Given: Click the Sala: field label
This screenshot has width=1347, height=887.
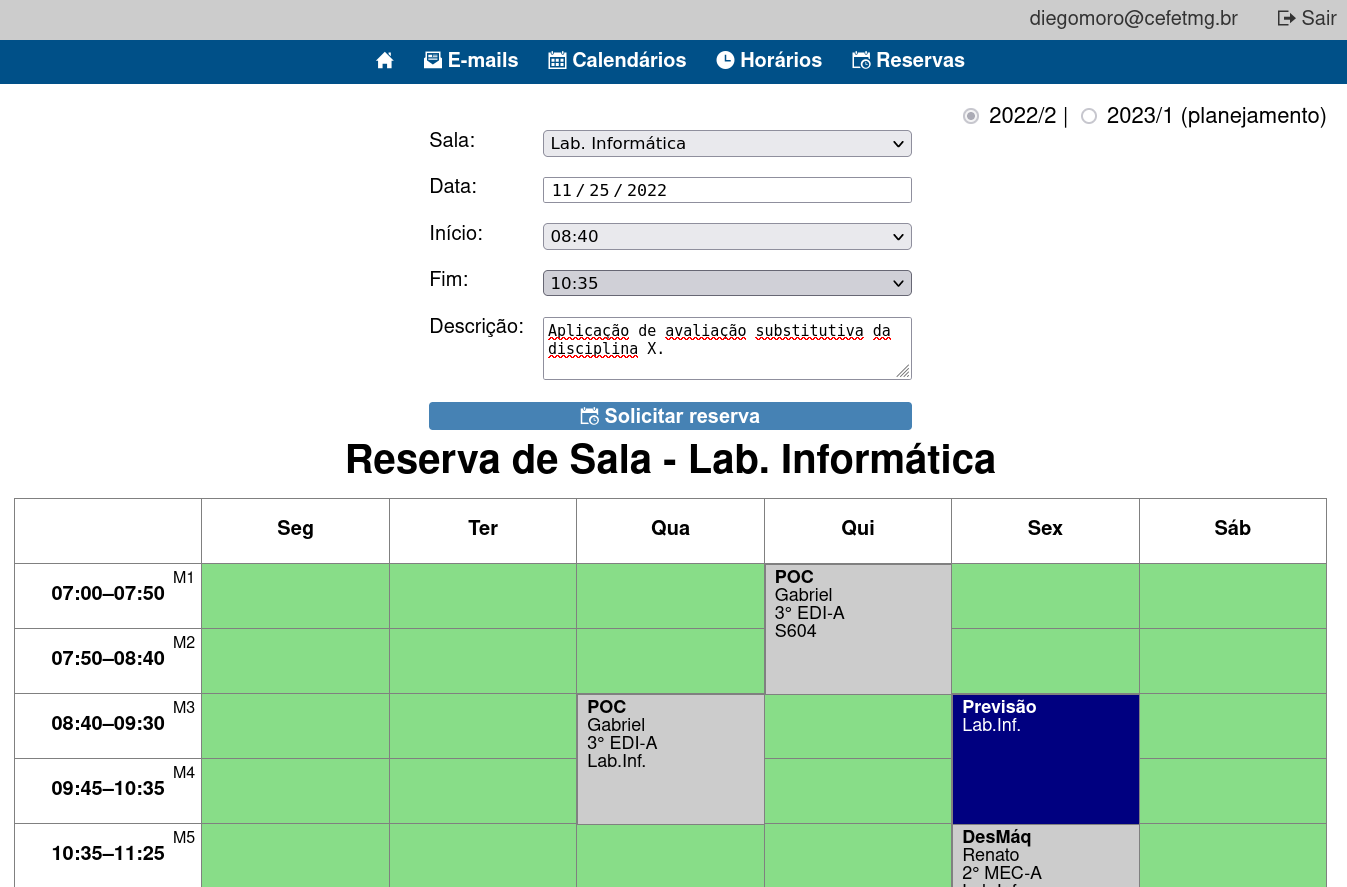Looking at the screenshot, I should 452,140.
